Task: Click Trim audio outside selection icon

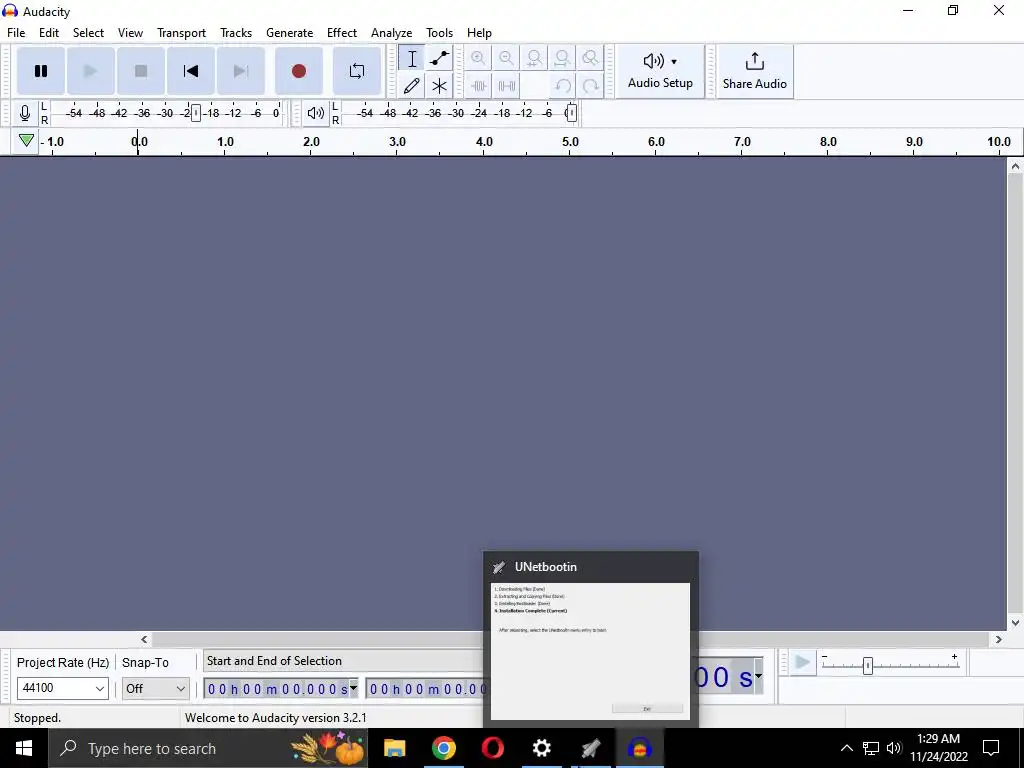Action: point(479,86)
